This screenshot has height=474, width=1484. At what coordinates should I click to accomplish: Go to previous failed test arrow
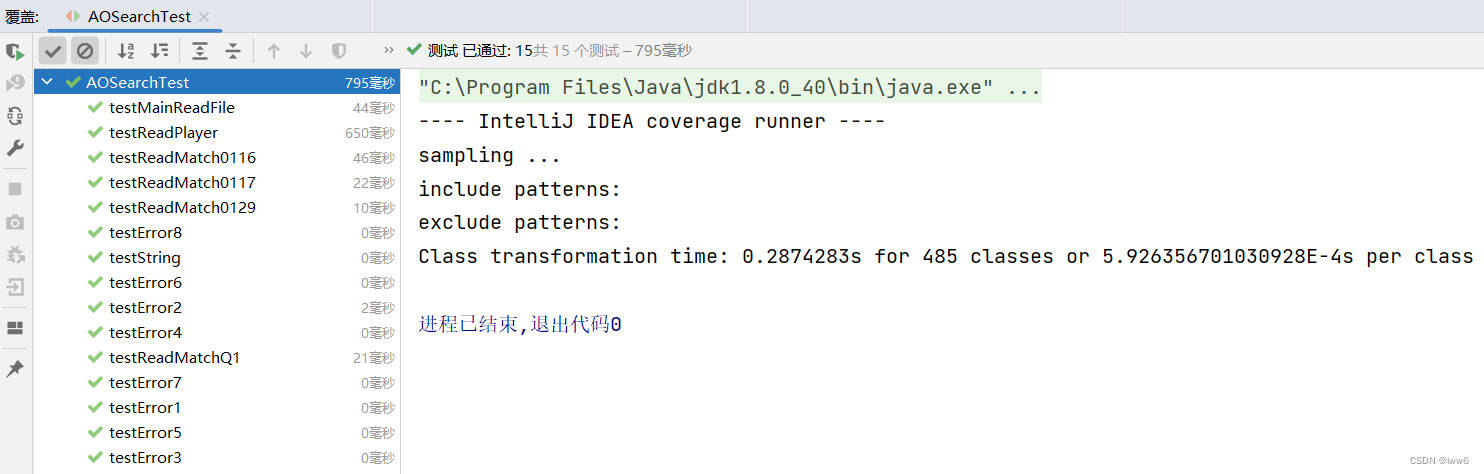pyautogui.click(x=273, y=50)
